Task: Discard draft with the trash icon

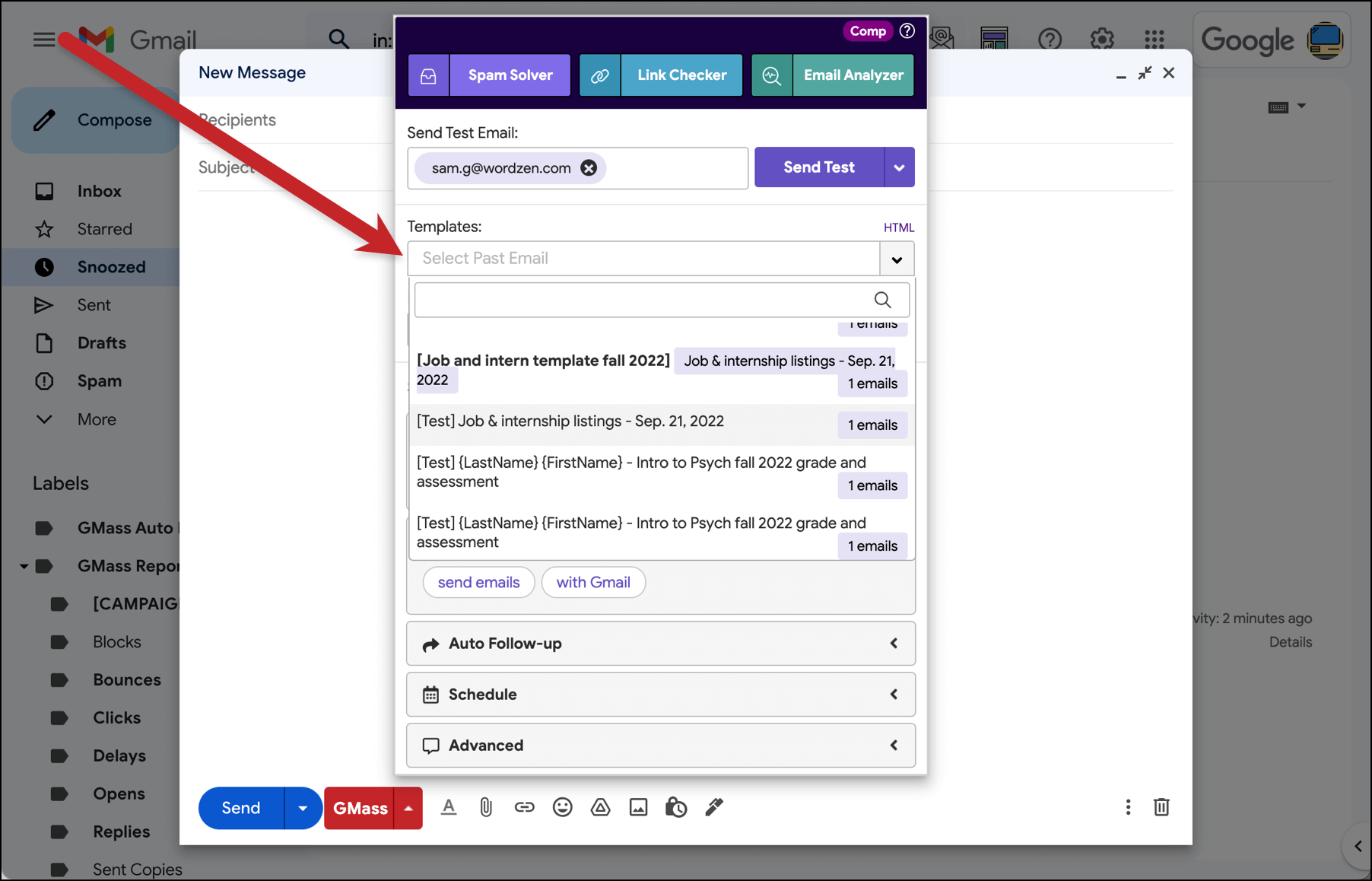Action: pyautogui.click(x=1161, y=807)
